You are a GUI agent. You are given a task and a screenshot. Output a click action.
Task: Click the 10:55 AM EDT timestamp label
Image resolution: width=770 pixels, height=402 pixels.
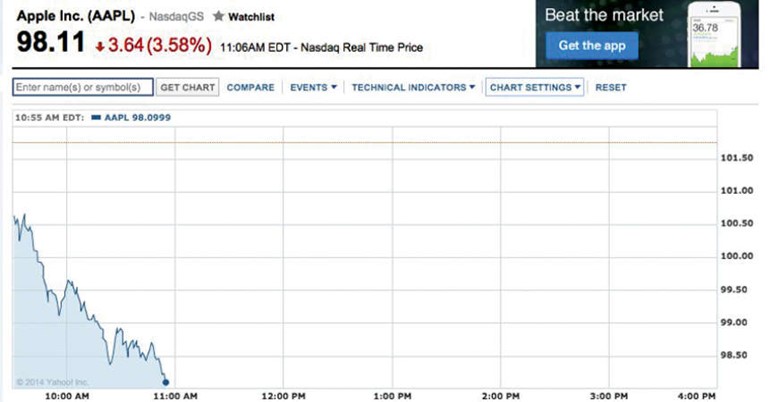(49, 118)
